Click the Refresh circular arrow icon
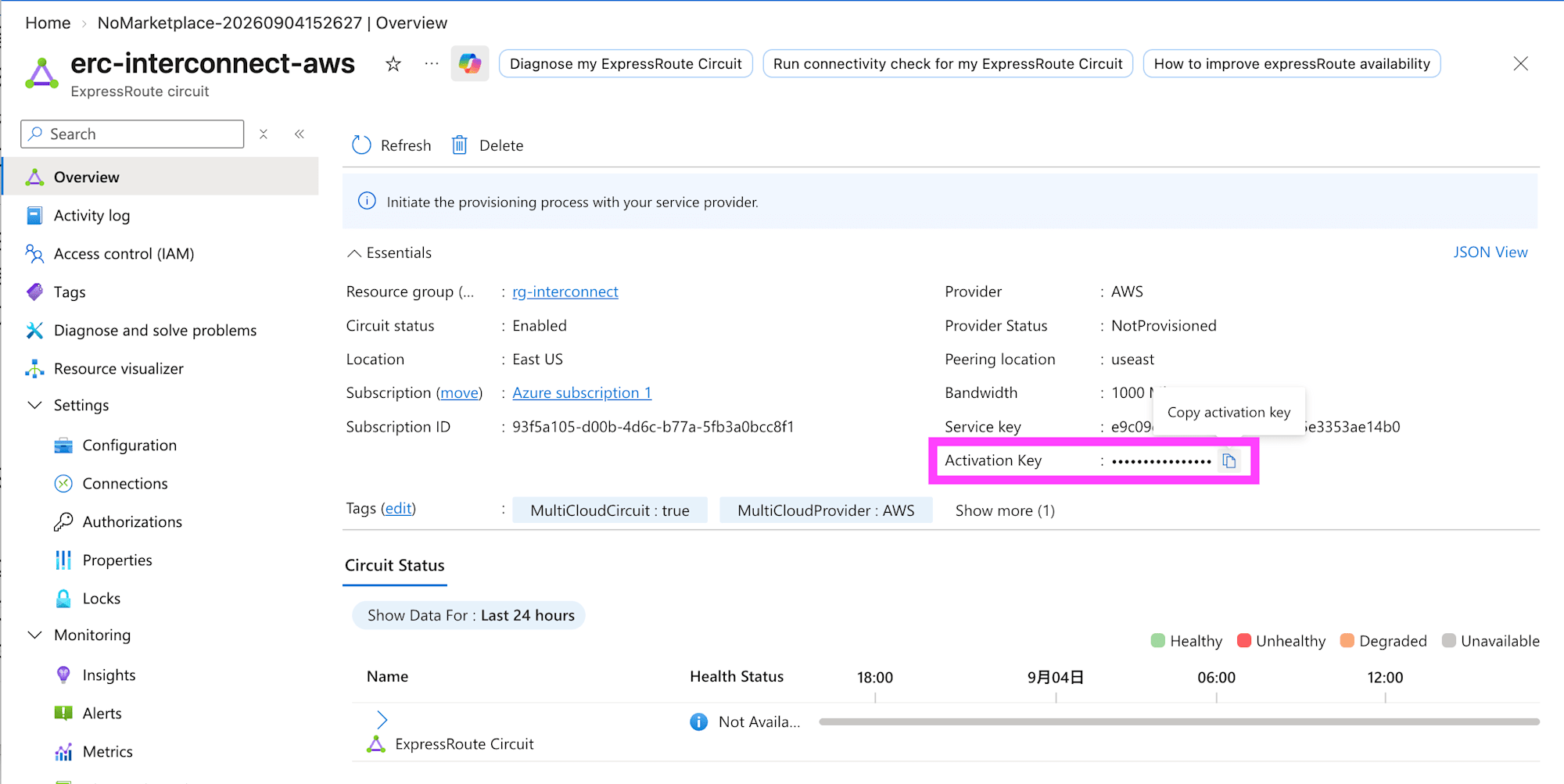 (x=361, y=145)
